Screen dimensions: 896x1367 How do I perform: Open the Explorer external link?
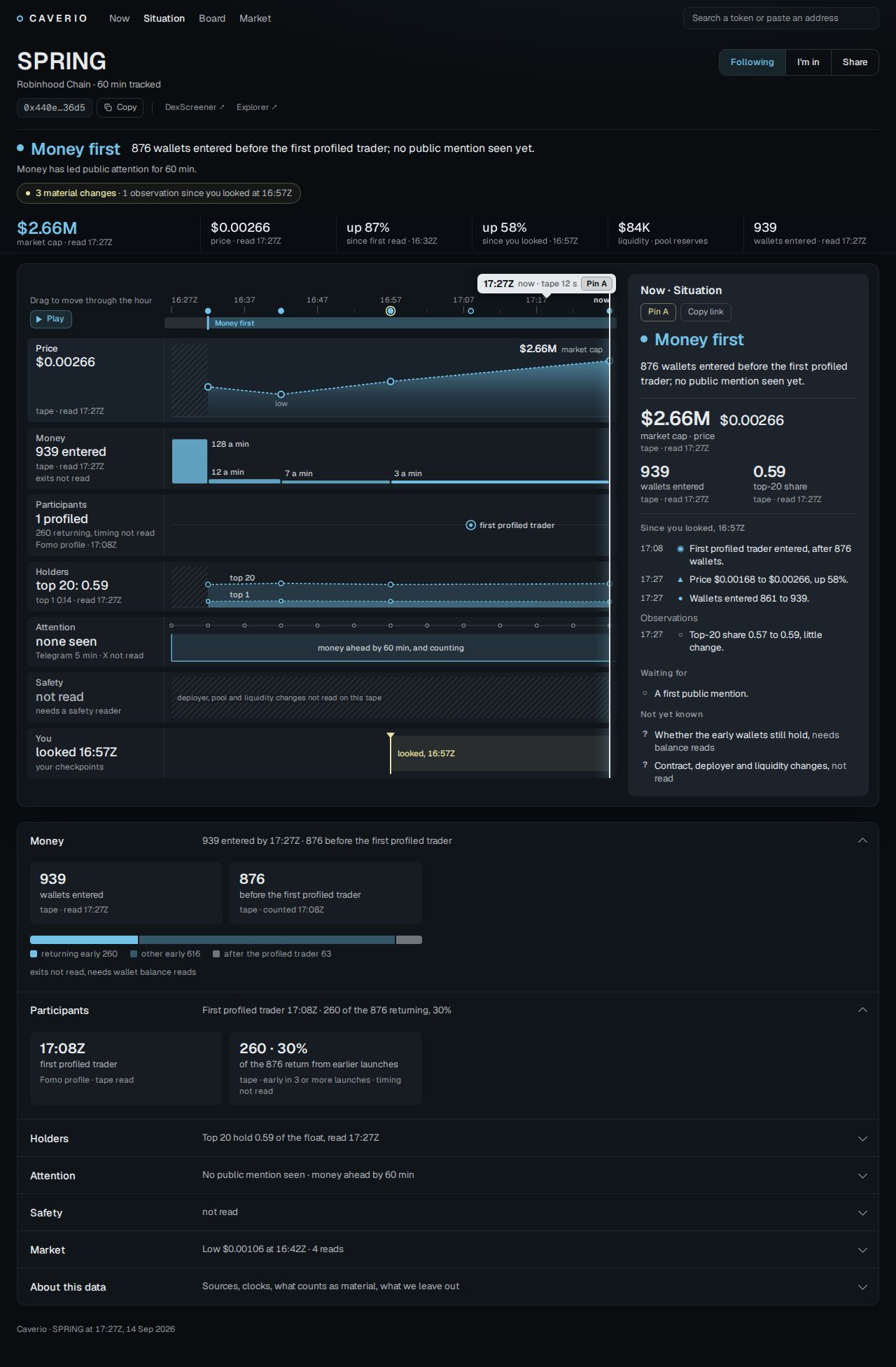click(x=257, y=107)
